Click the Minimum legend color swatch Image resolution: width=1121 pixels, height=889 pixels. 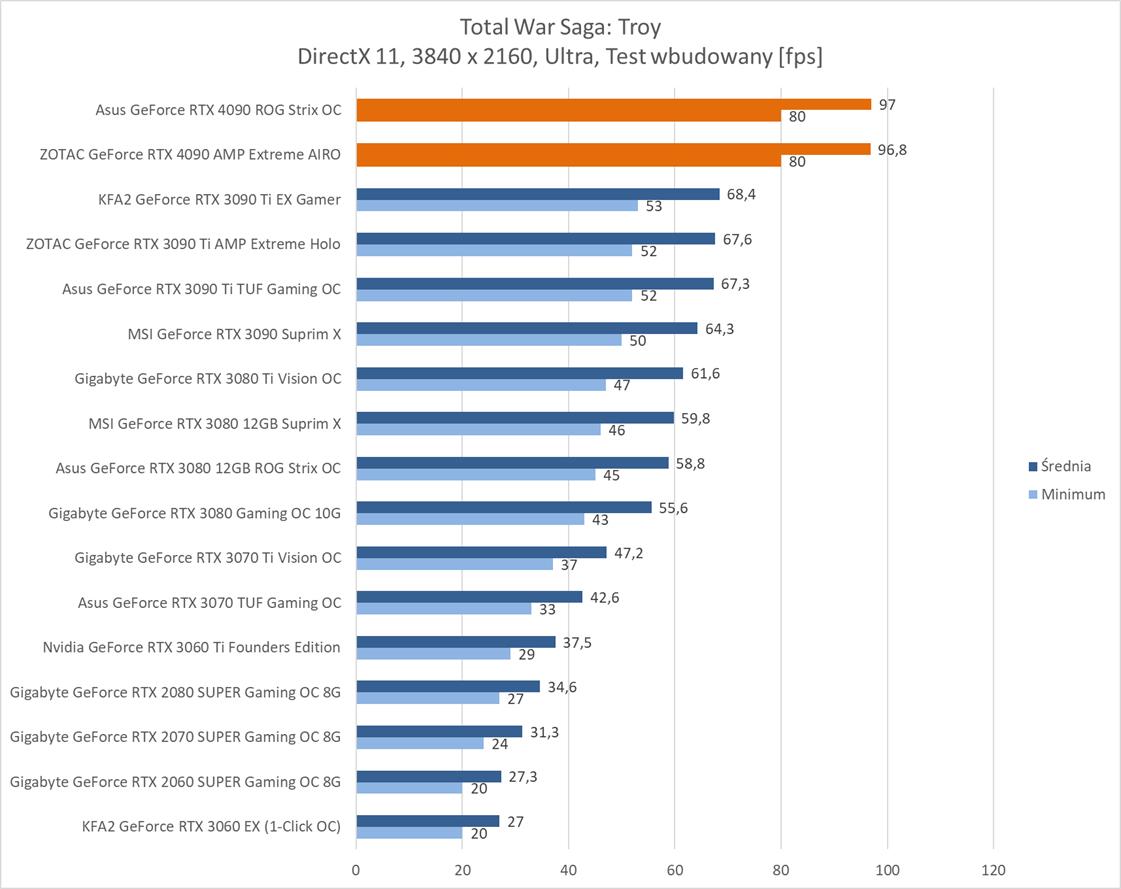click(1032, 494)
